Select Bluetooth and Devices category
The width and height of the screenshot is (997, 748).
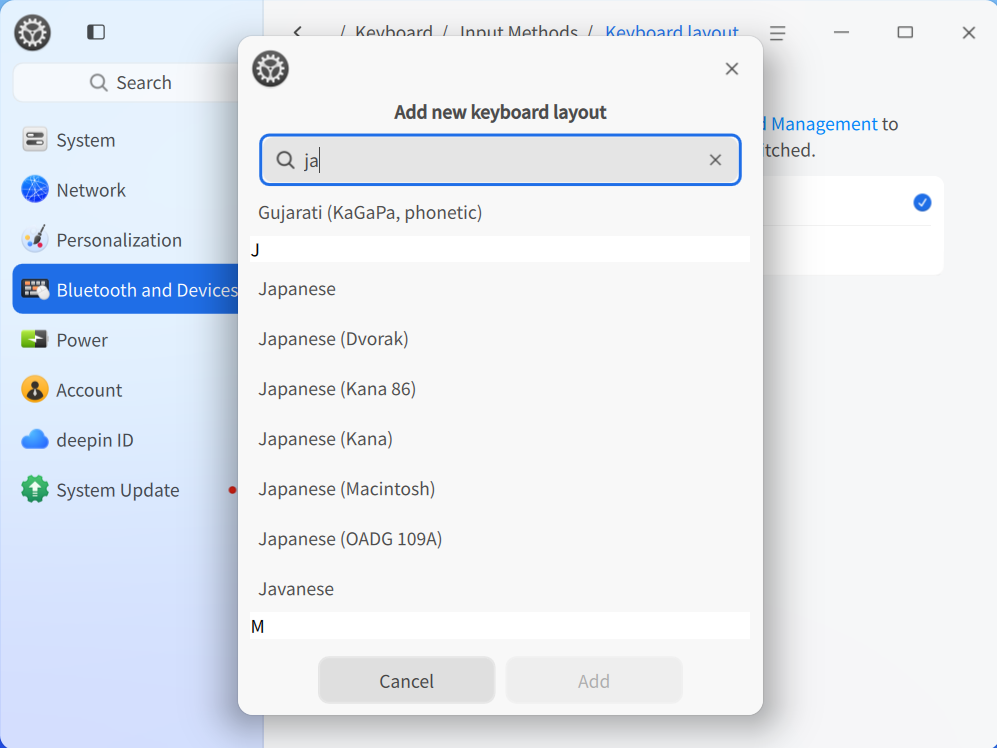[x=125, y=289]
